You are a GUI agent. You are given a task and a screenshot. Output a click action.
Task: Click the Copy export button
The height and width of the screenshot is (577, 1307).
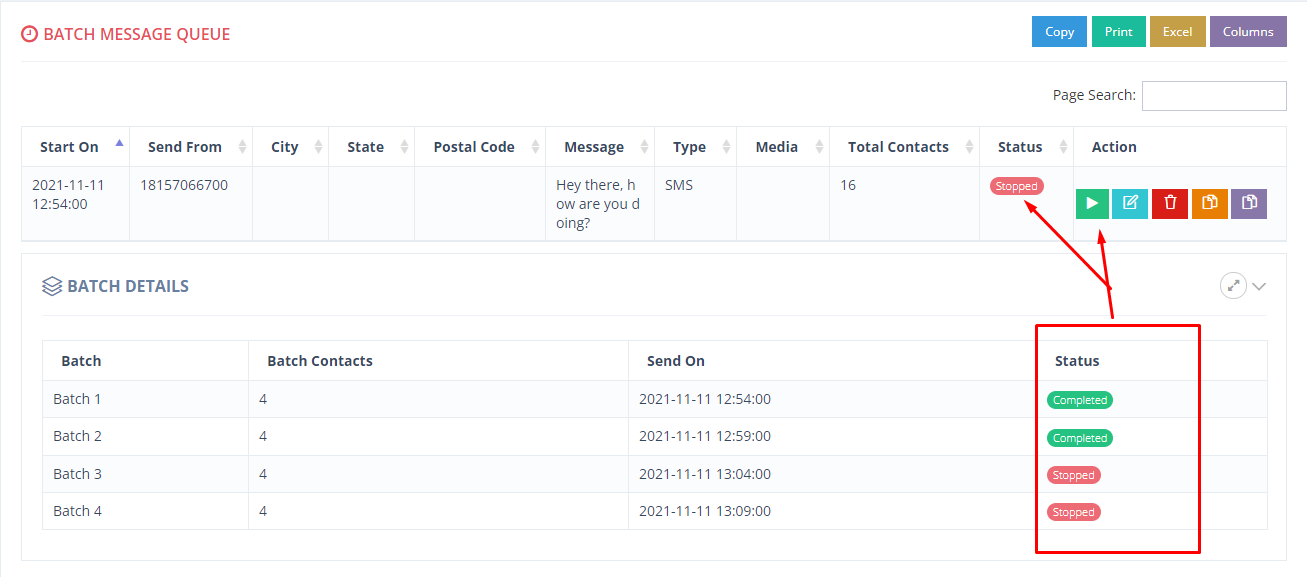1059,32
